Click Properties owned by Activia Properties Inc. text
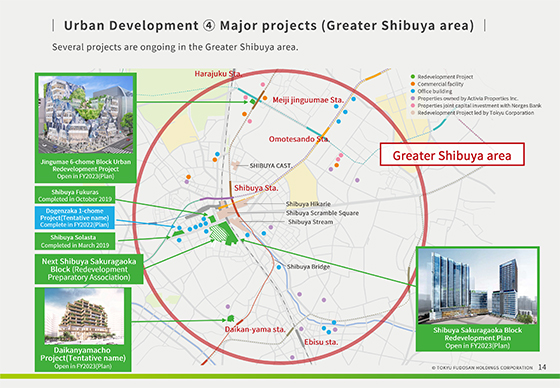This screenshot has width=560, height=388. point(468,98)
